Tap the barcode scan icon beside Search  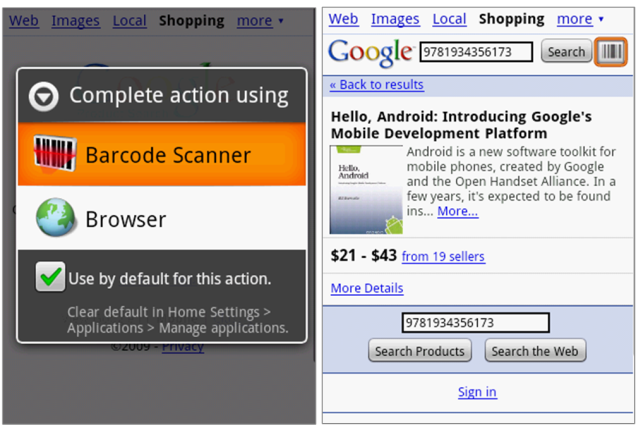click(x=609, y=52)
